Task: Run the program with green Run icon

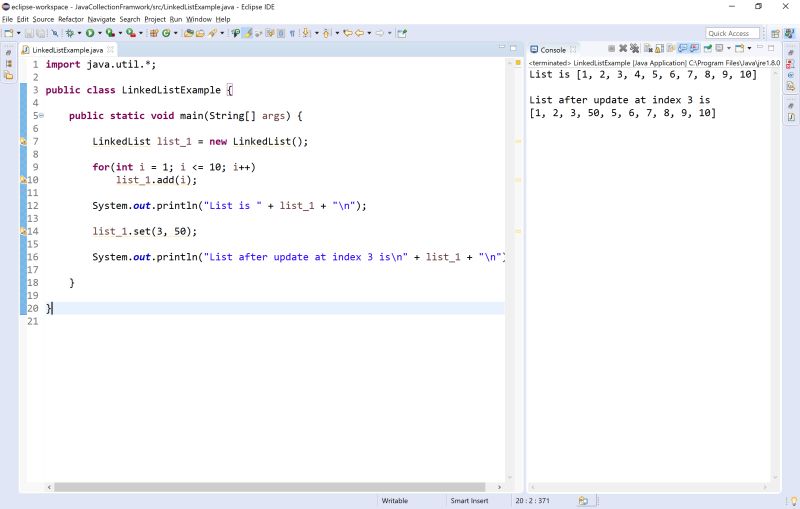Action: coord(90,33)
